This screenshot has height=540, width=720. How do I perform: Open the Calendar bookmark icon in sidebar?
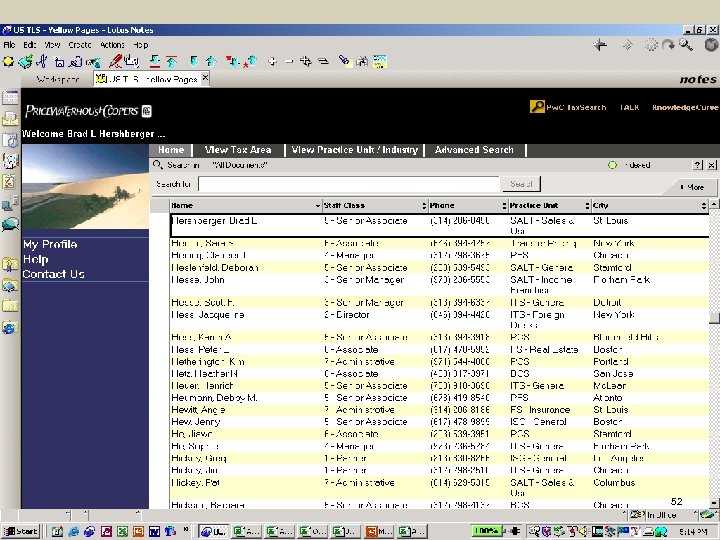(9, 140)
